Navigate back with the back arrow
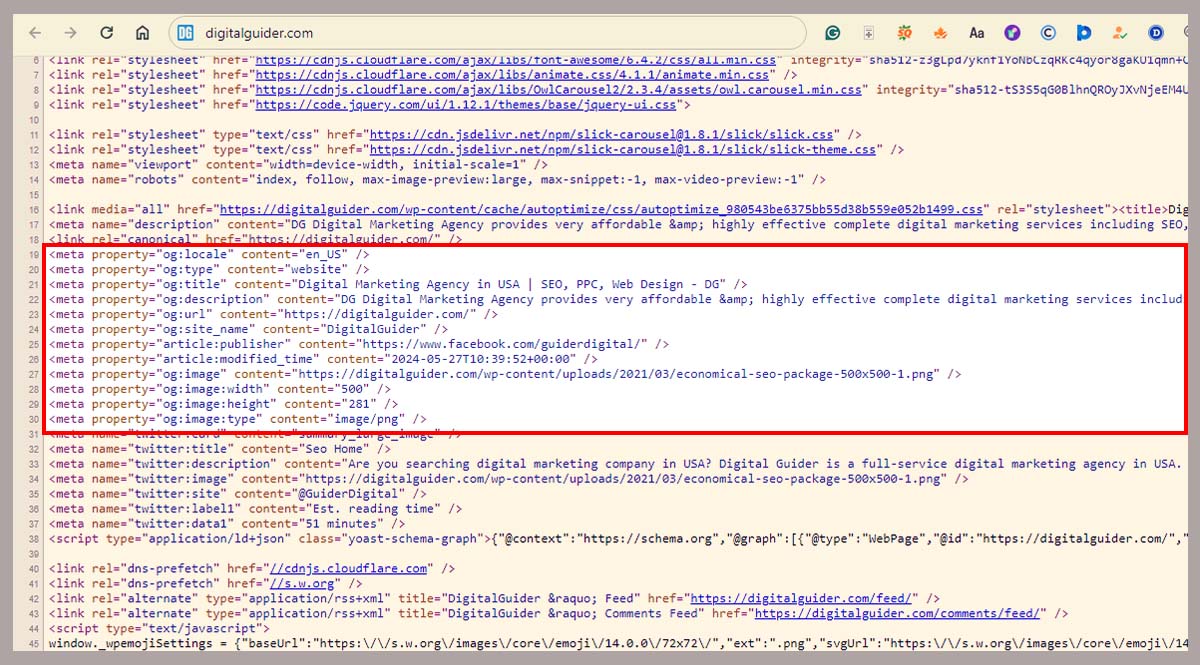 [35, 32]
